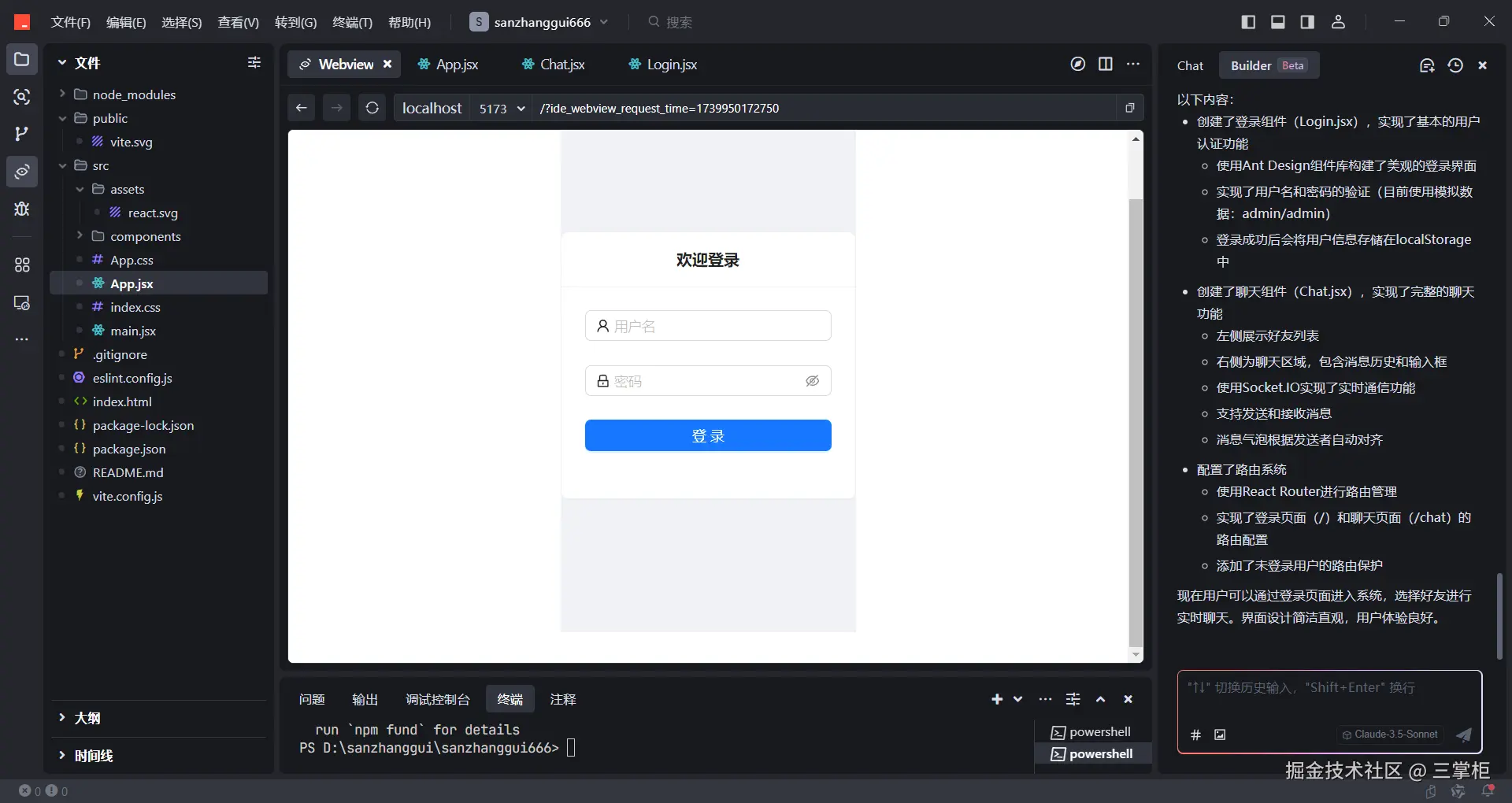Open the extensions grid icon

pyautogui.click(x=22, y=265)
